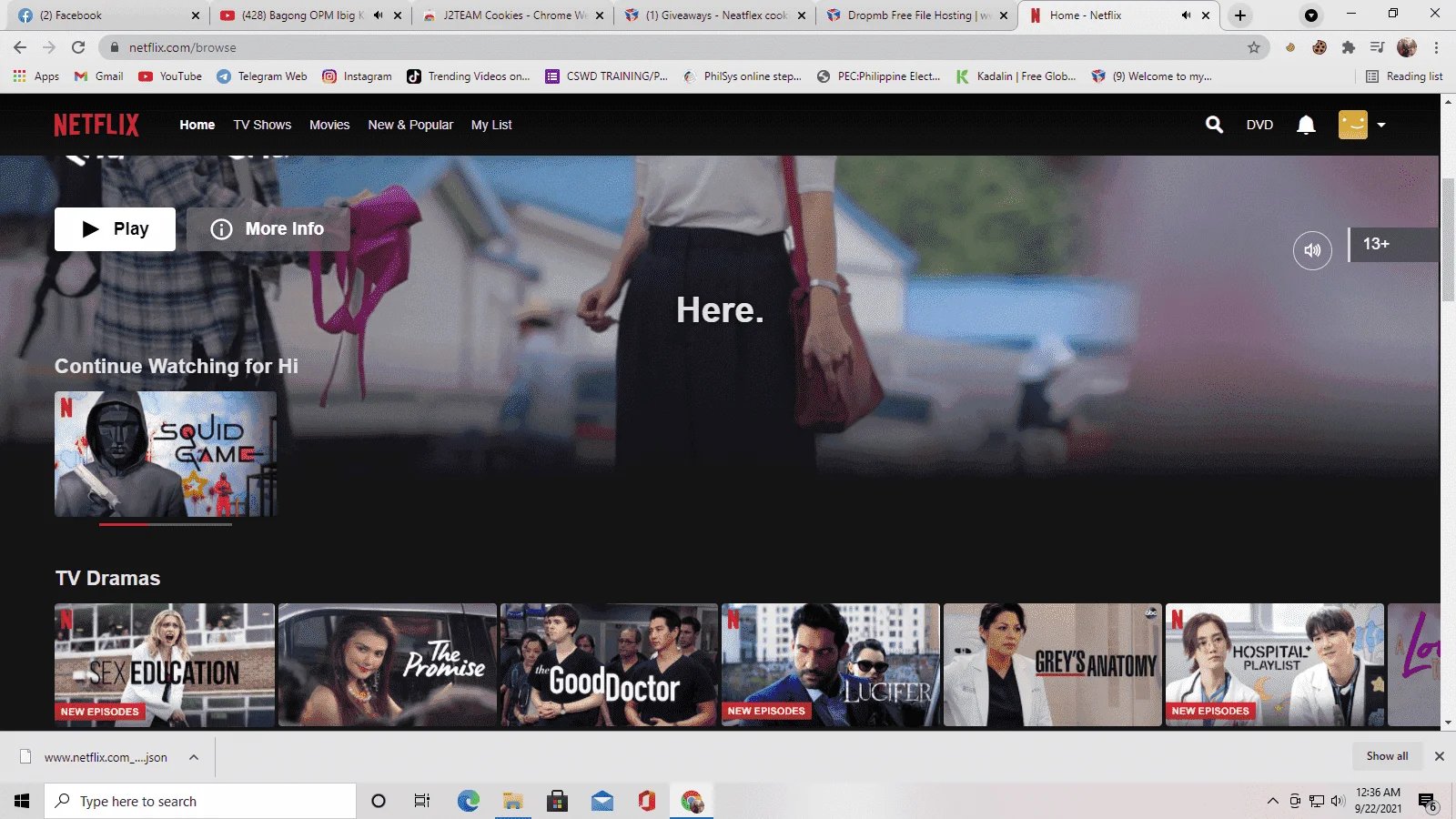Open the DVD link

click(1259, 125)
